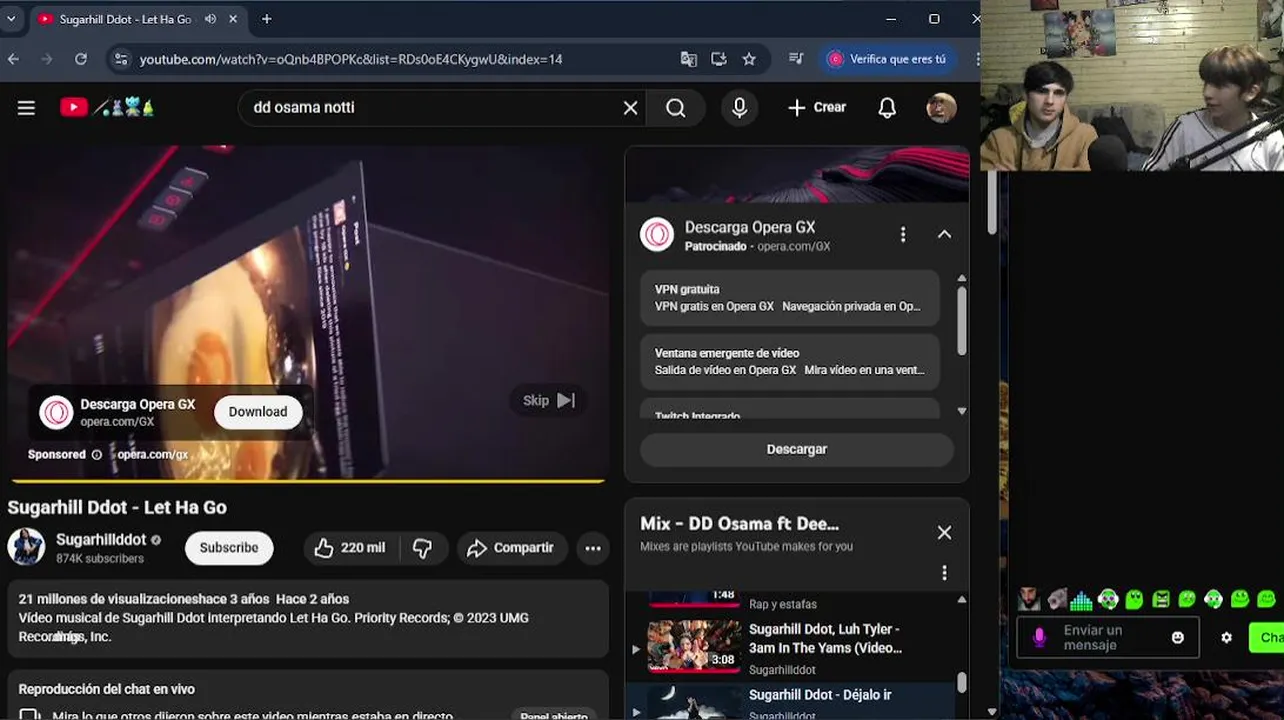
Task: Reload the page
Action: point(81,59)
